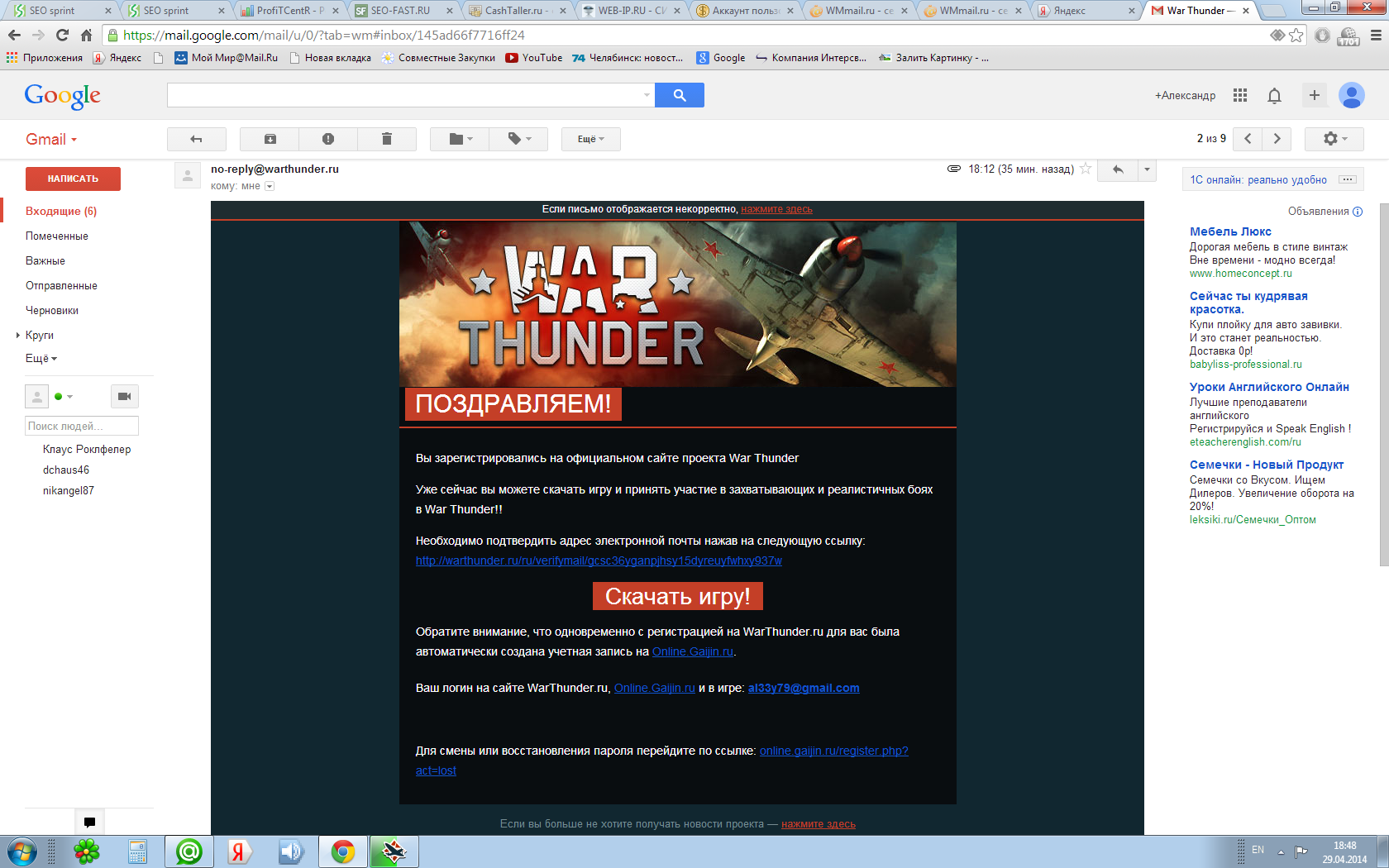Open the warthunder.ru verifymail link

pyautogui.click(x=599, y=560)
